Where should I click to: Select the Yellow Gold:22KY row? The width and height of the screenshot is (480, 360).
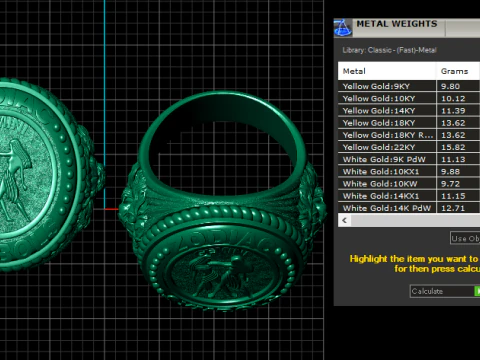tap(409, 147)
